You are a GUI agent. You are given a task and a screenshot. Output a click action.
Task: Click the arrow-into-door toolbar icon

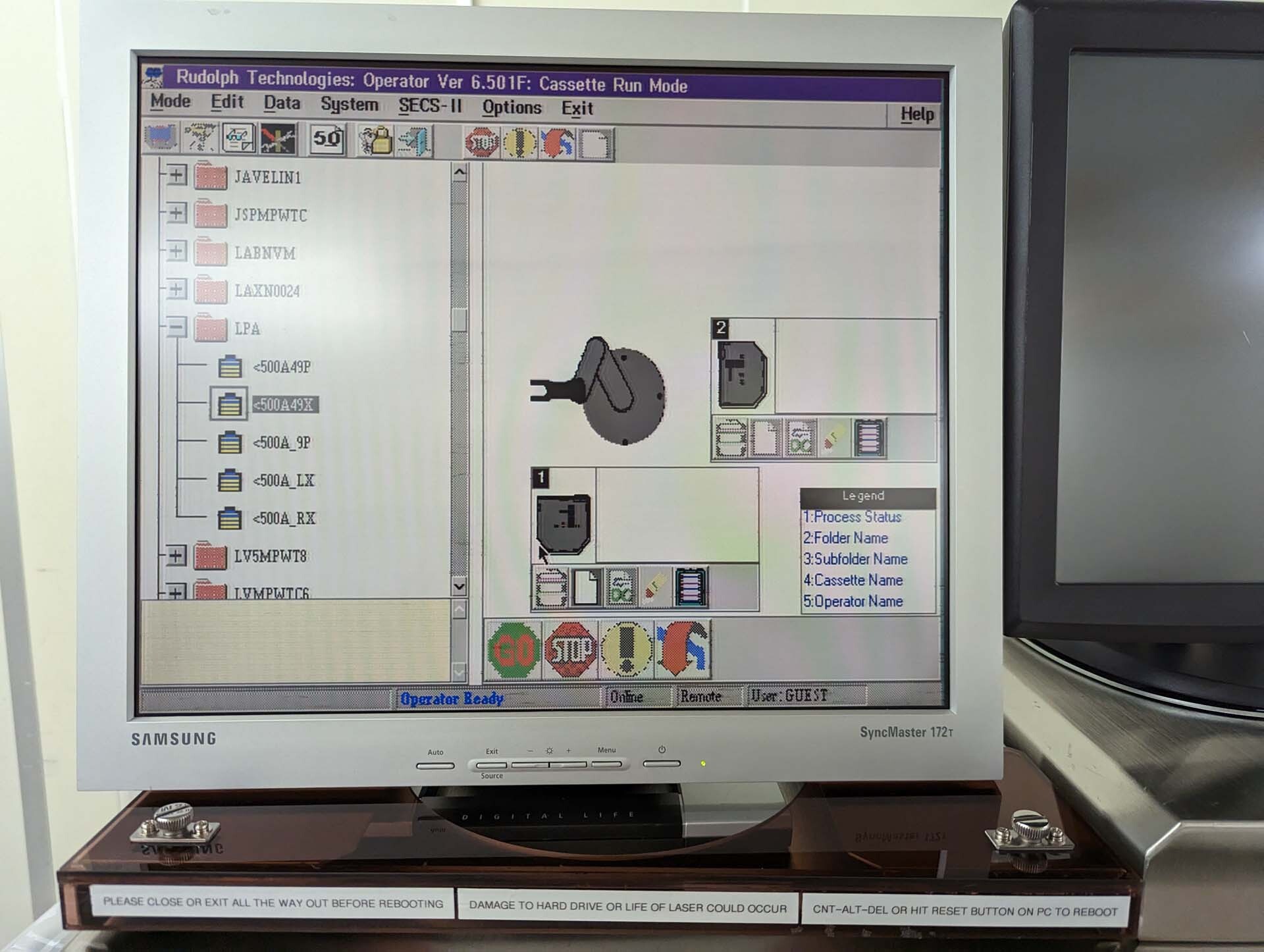(x=414, y=141)
